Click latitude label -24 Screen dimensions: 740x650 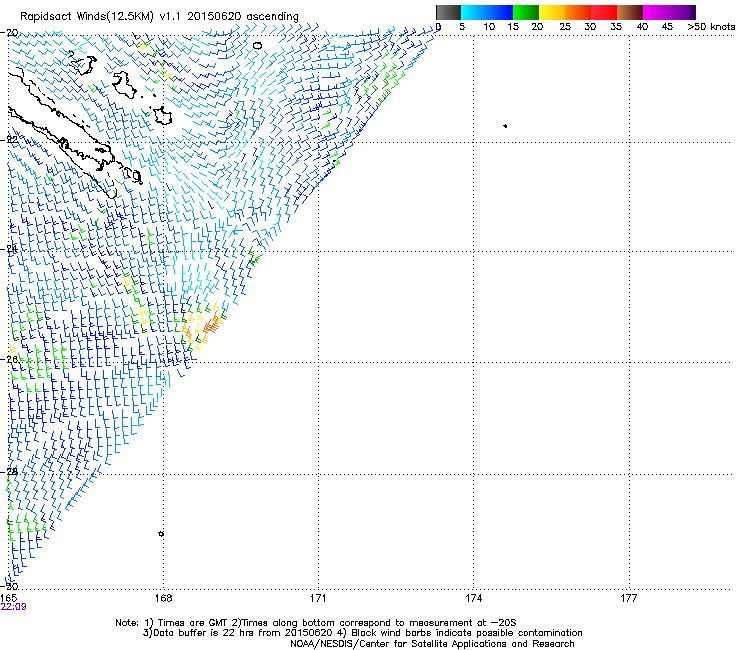[x=9, y=249]
